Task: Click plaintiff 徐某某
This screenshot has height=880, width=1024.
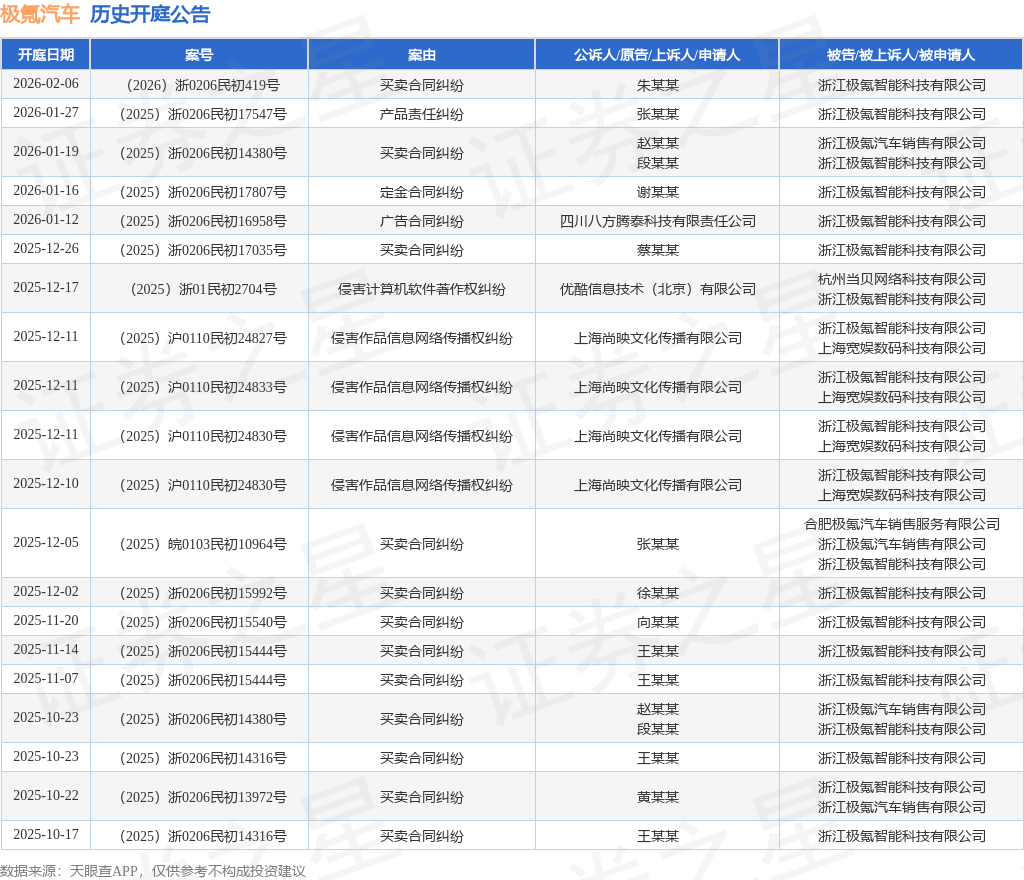Action: tap(657, 593)
